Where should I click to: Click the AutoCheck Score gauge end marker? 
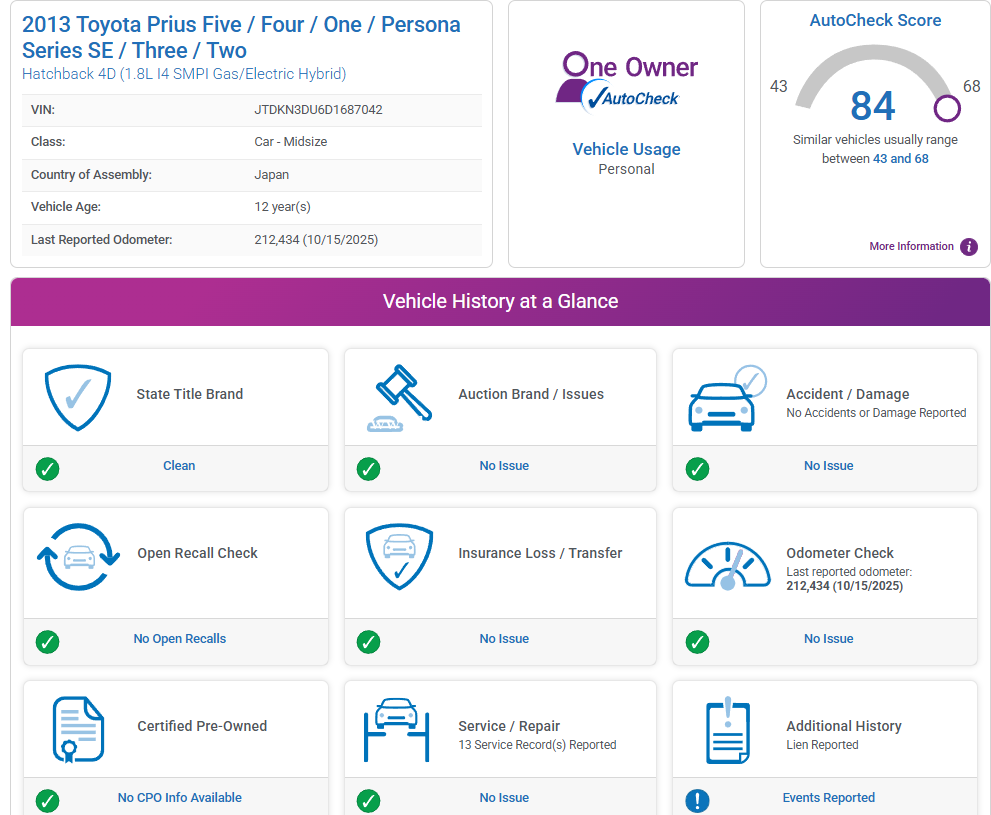tap(946, 108)
